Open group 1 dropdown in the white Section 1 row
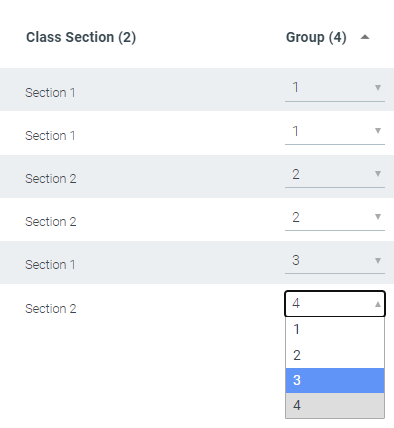Image resolution: width=394 pixels, height=428 pixels. (335, 131)
